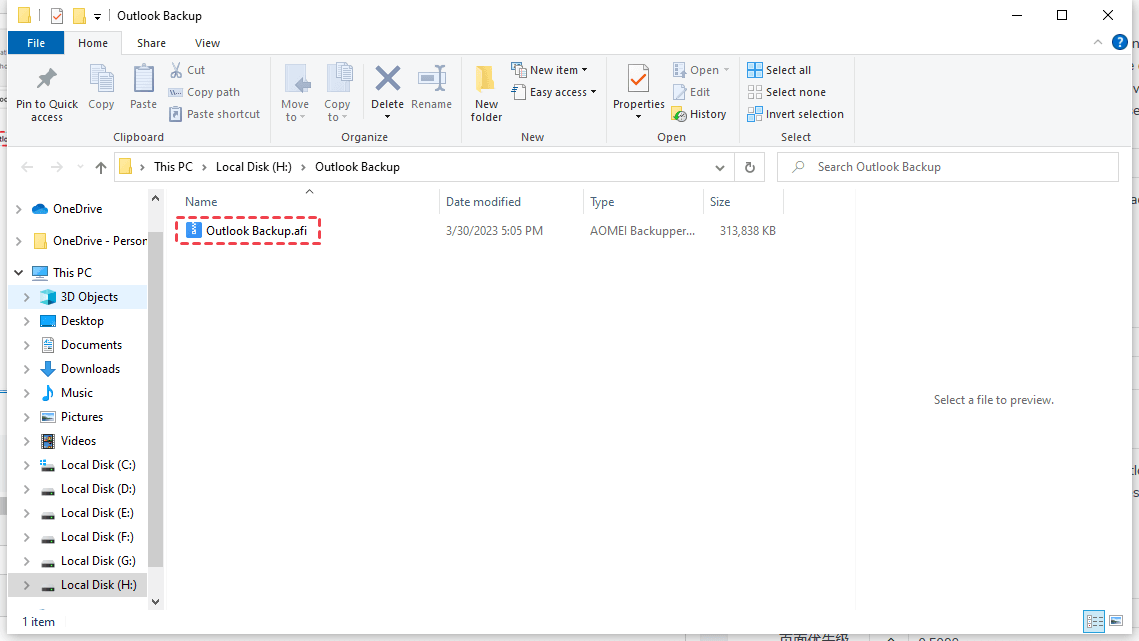The height and width of the screenshot is (641, 1139).
Task: Switch to the View ribbon tab
Action: click(x=207, y=43)
